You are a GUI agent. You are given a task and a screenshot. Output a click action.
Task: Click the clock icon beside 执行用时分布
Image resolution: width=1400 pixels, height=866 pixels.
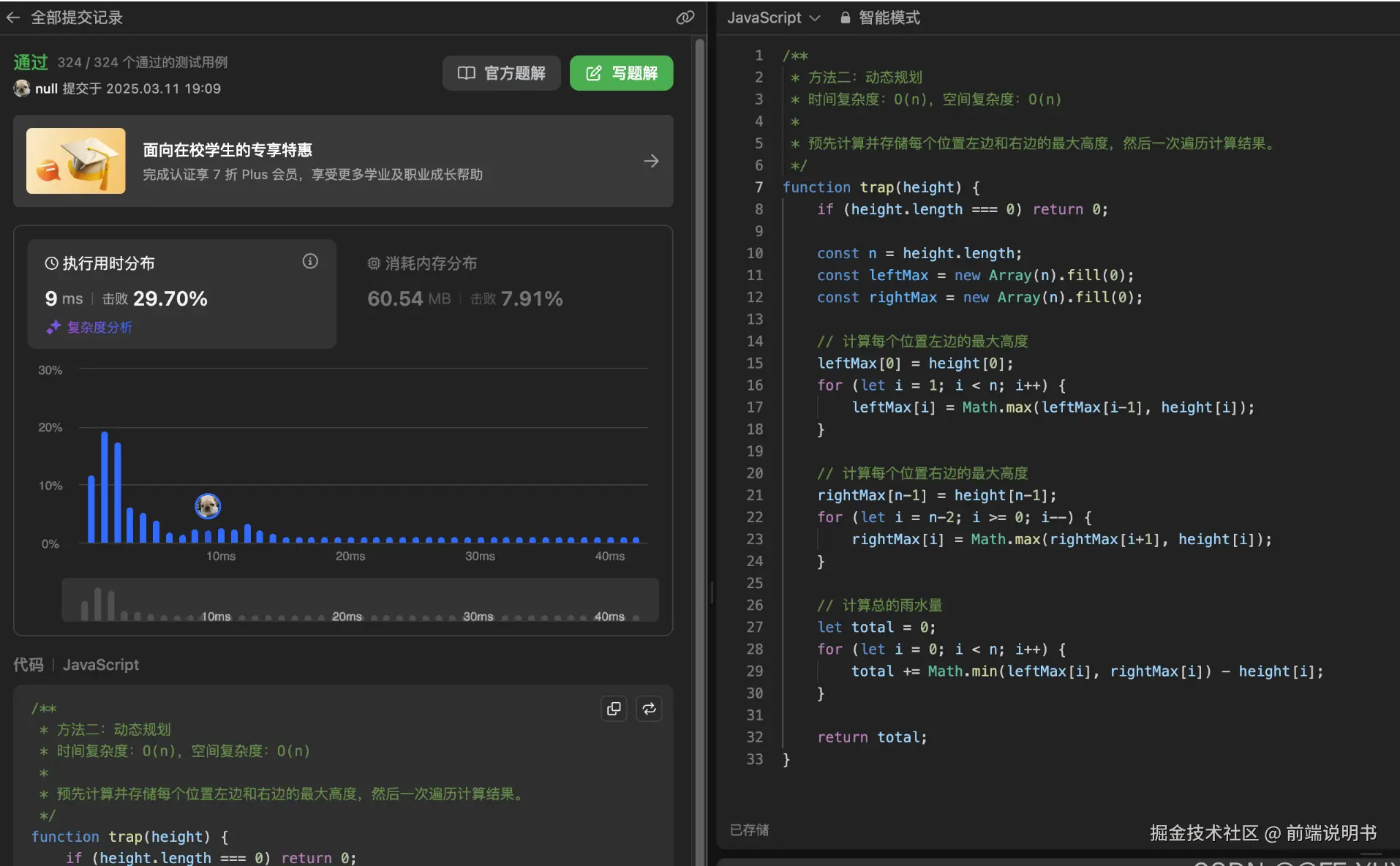(51, 263)
